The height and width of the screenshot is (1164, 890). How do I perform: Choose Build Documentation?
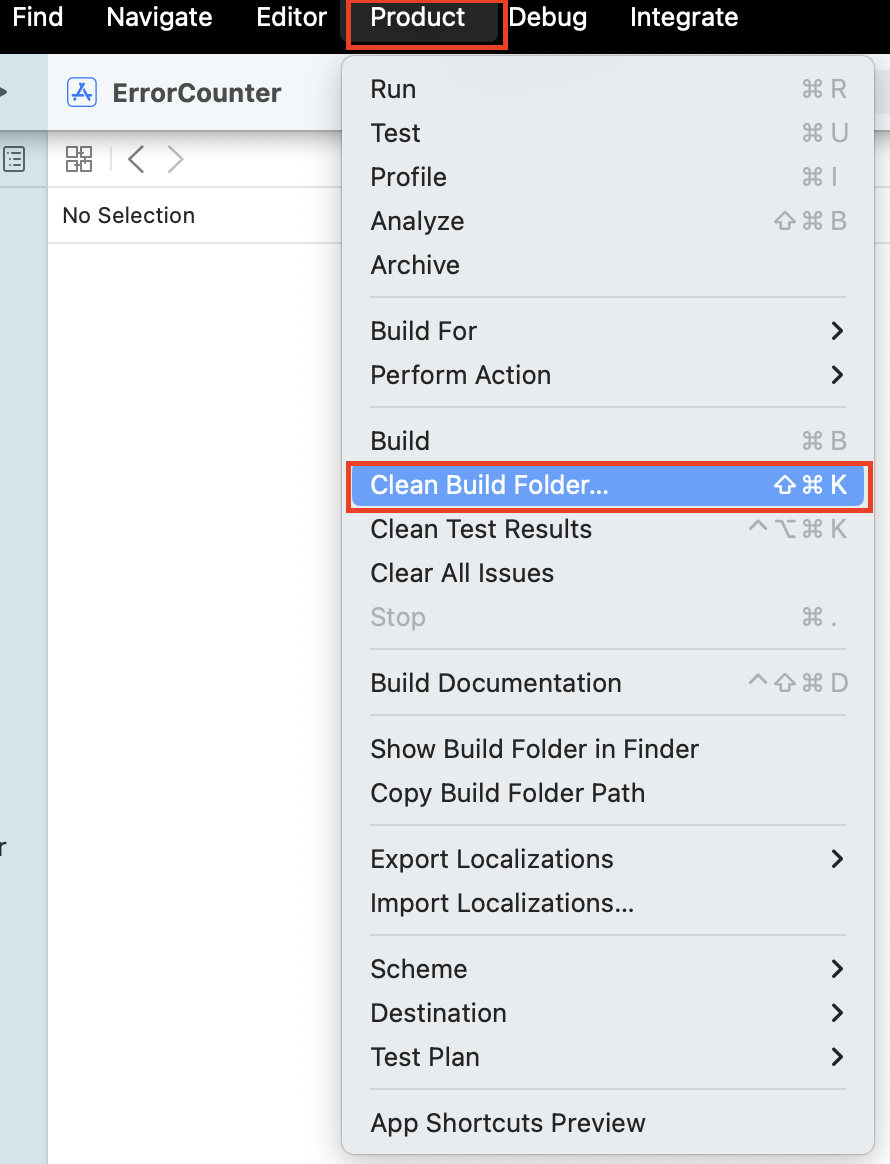coord(496,683)
